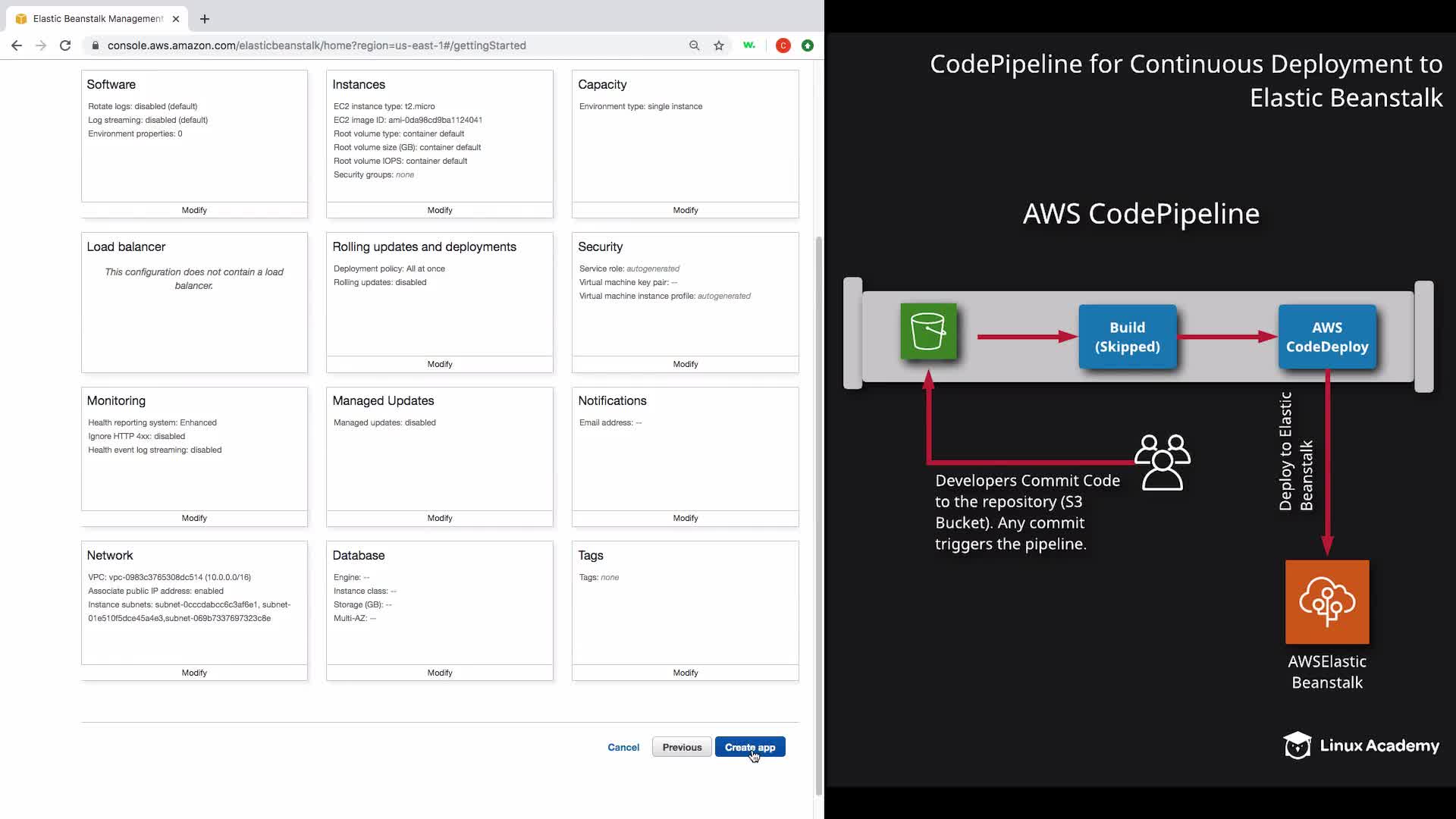Image resolution: width=1456 pixels, height=819 pixels.
Task: Click the AWS Elastic Beanstalk orange icon
Action: point(1326,602)
